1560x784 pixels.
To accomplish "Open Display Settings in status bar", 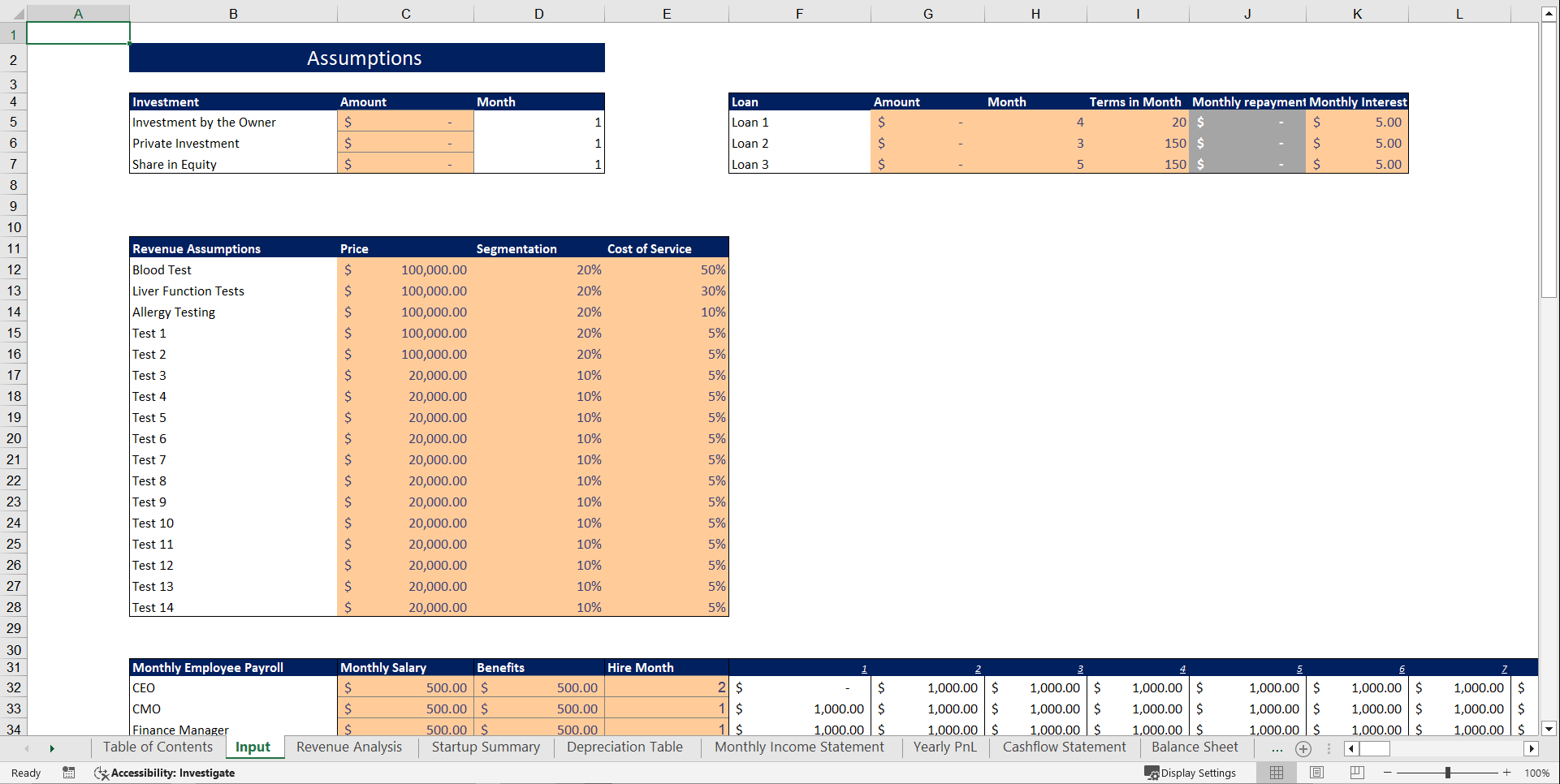I will (1191, 773).
